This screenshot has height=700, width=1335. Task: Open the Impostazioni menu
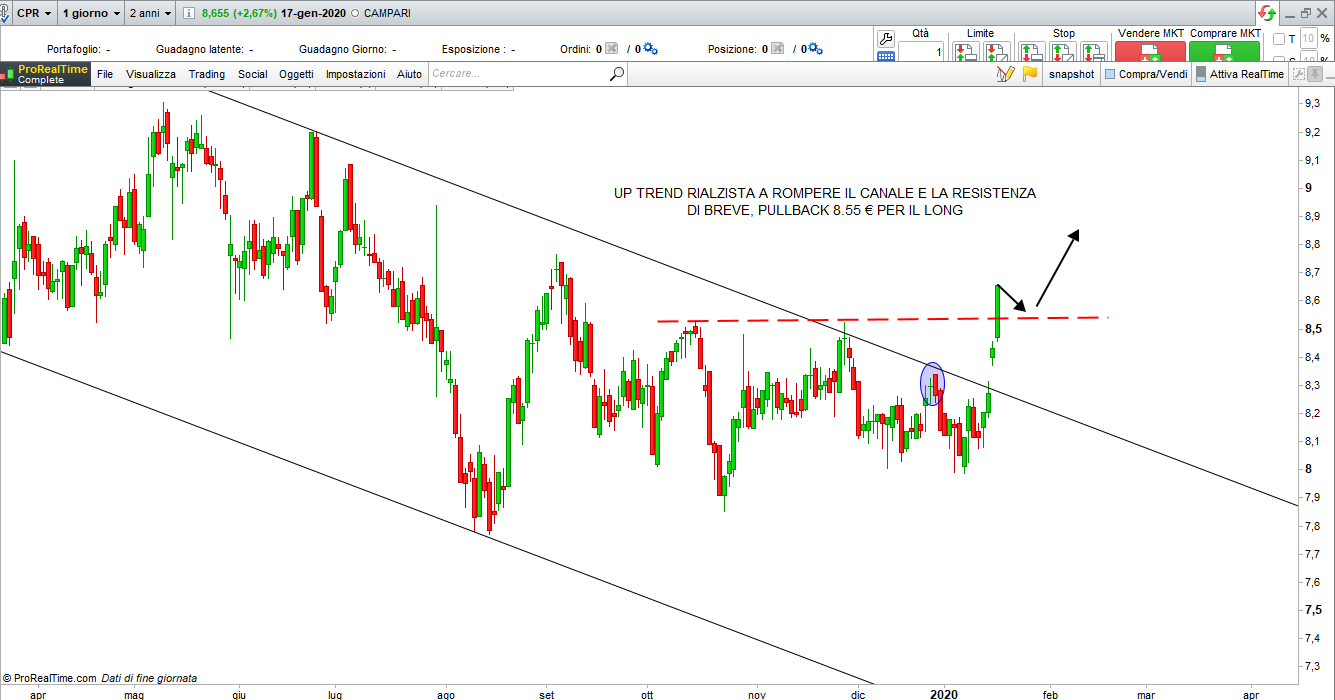pyautogui.click(x=355, y=74)
